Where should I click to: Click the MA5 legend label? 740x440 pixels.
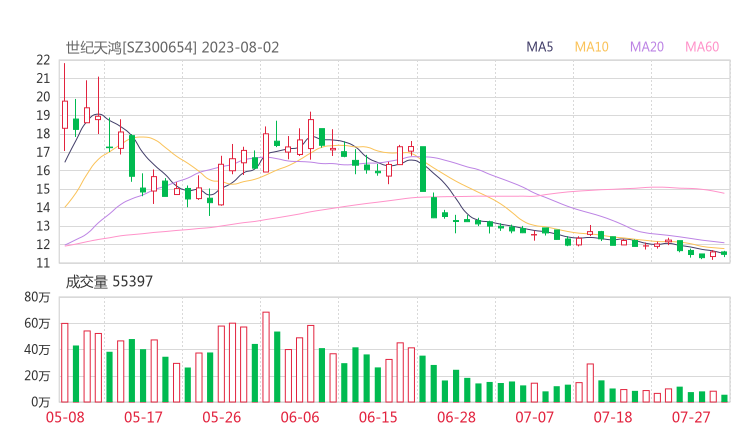tap(539, 47)
